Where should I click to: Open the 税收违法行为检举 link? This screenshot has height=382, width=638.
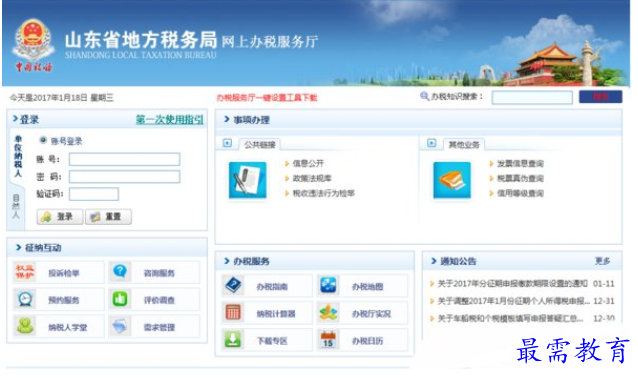323,193
